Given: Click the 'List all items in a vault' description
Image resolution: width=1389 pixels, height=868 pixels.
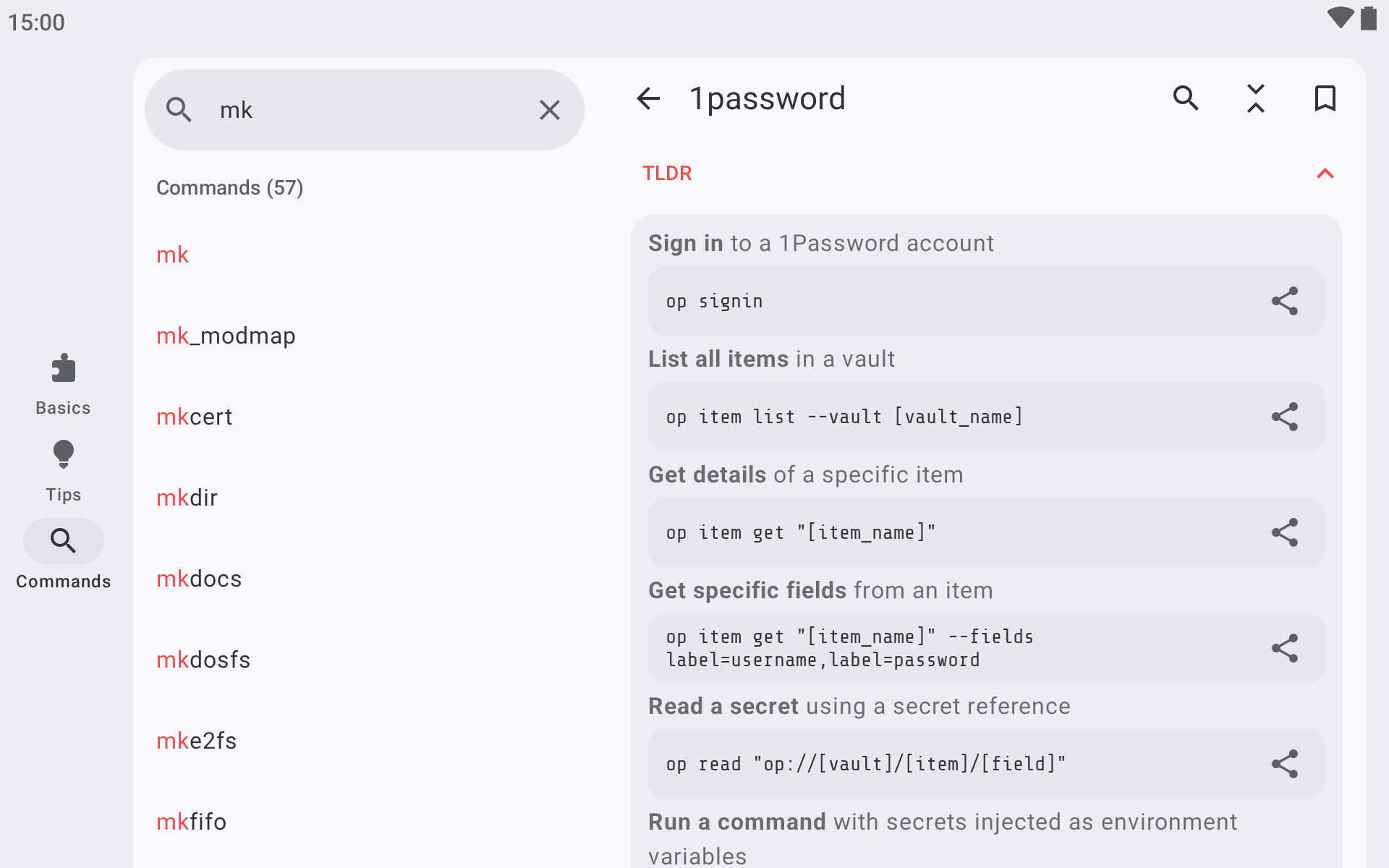Looking at the screenshot, I should (x=771, y=359).
